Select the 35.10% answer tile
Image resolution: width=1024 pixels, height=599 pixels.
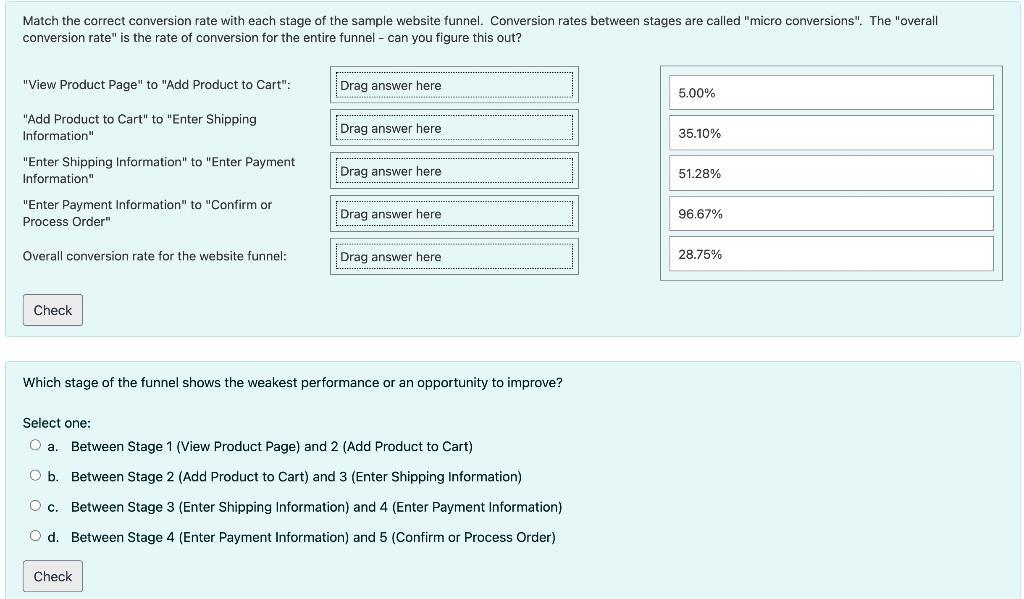tap(831, 132)
